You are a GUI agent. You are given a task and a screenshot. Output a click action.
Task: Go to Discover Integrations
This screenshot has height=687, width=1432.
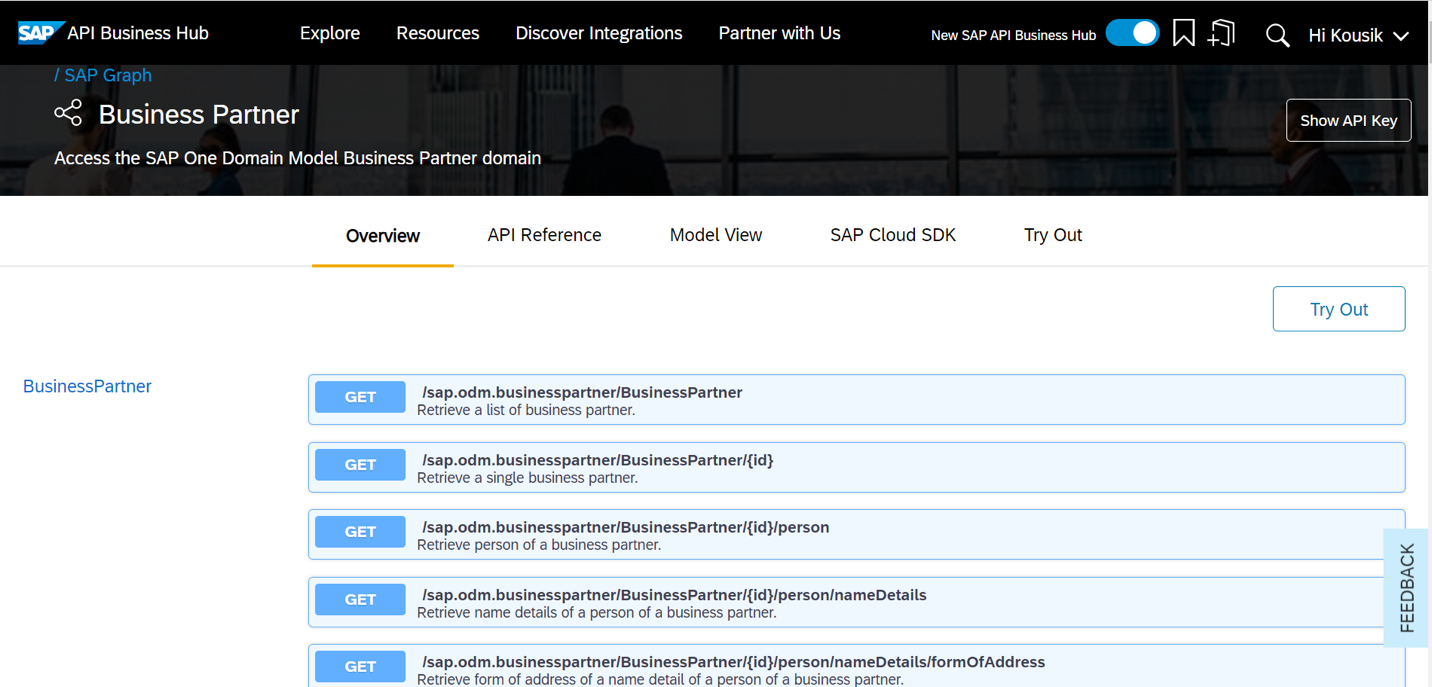tap(599, 33)
